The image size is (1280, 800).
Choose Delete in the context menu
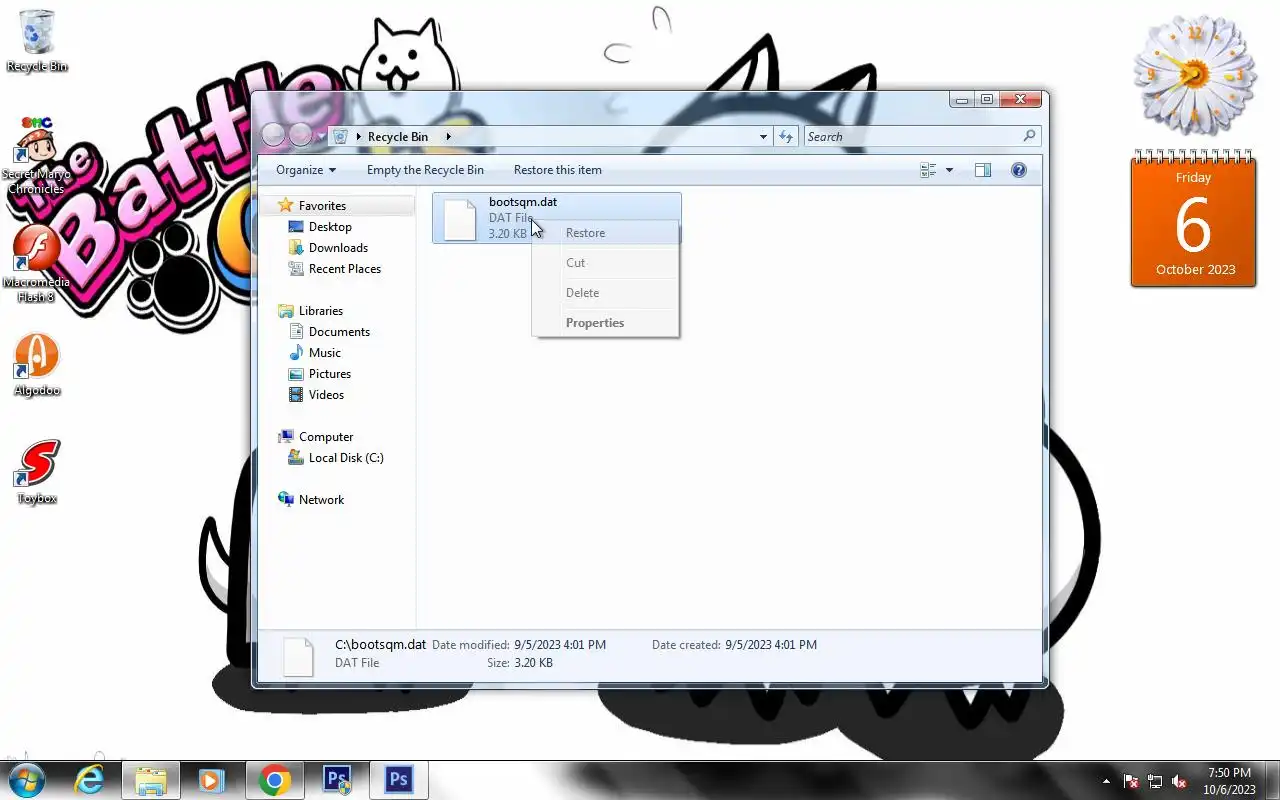click(x=605, y=293)
